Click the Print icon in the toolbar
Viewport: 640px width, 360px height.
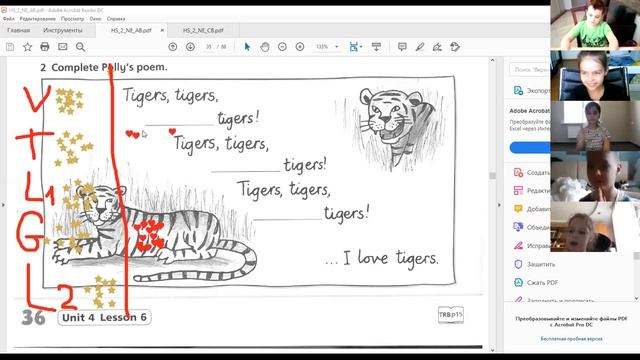click(x=45, y=47)
